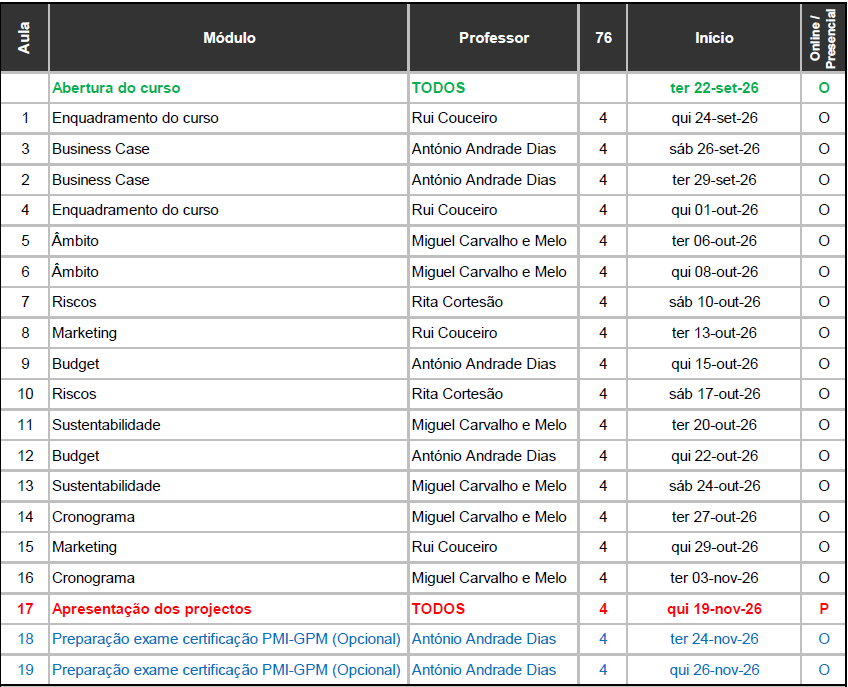Click the date cell qui 26-nov-26
The height and width of the screenshot is (687, 848).
714,670
